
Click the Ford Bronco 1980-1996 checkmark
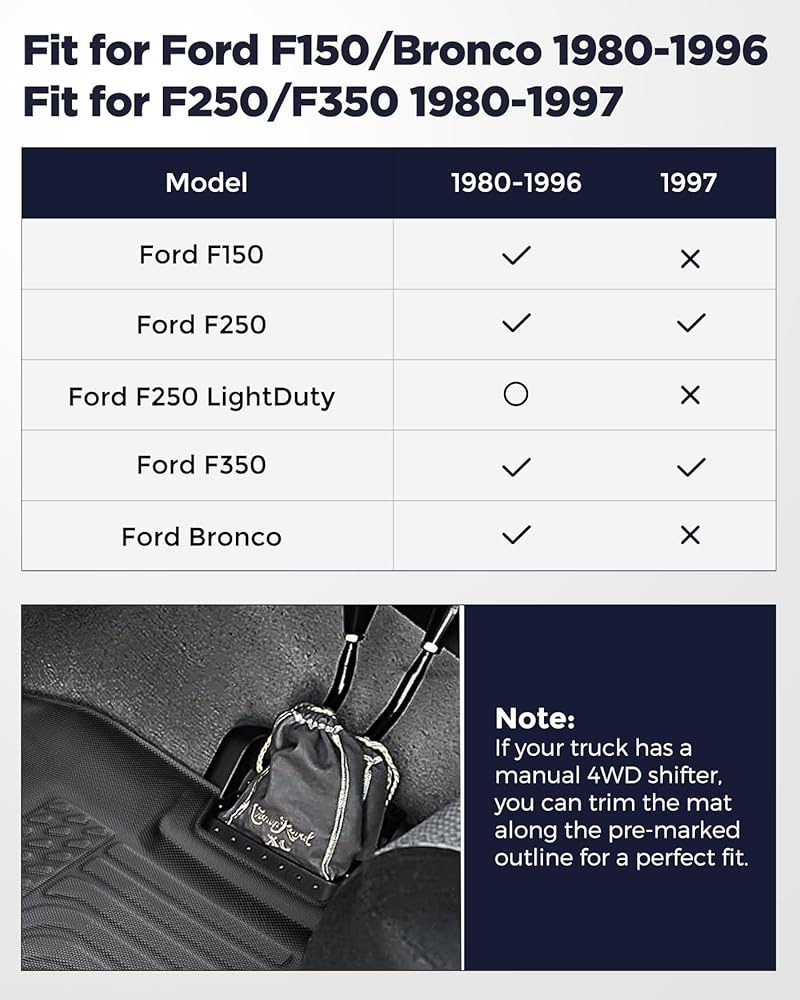pos(516,535)
